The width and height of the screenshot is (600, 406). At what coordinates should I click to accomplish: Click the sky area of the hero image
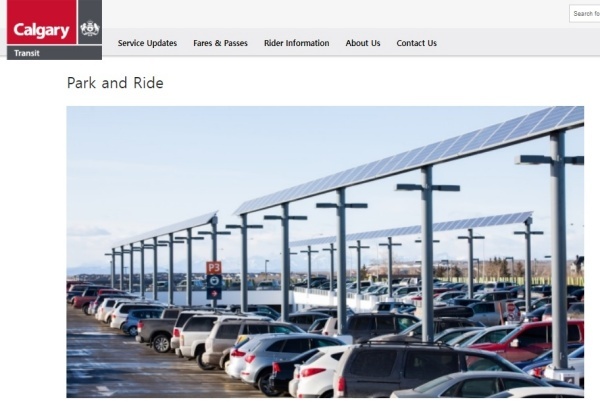pos(191,161)
